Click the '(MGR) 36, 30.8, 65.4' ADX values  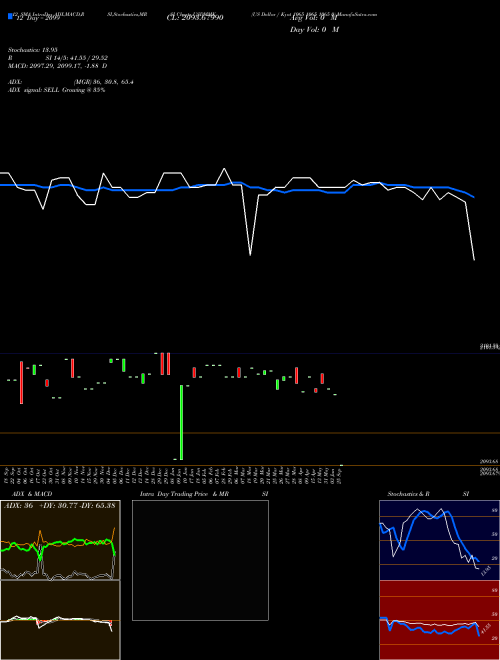coord(103,82)
